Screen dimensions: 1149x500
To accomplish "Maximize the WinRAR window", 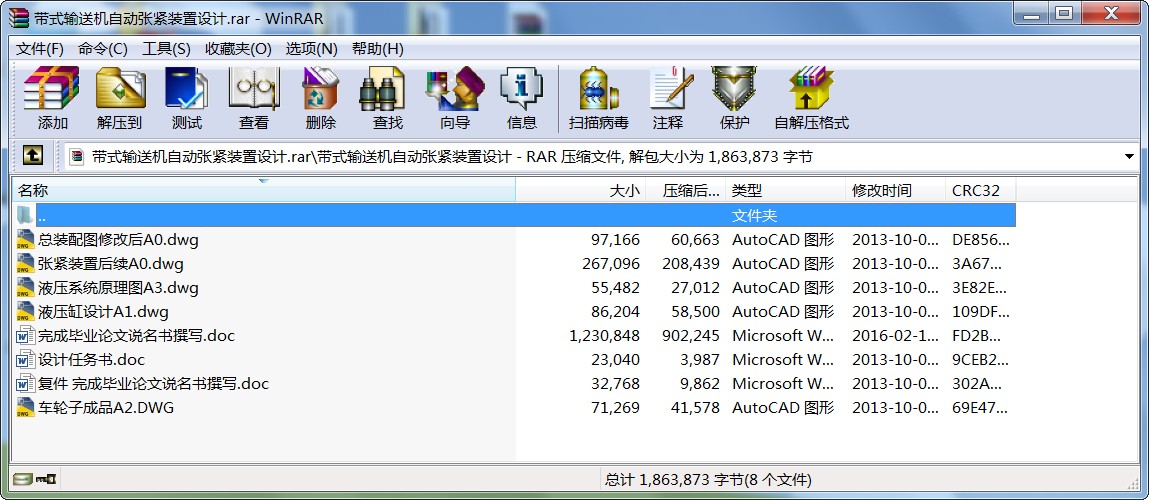I will pos(1064,12).
